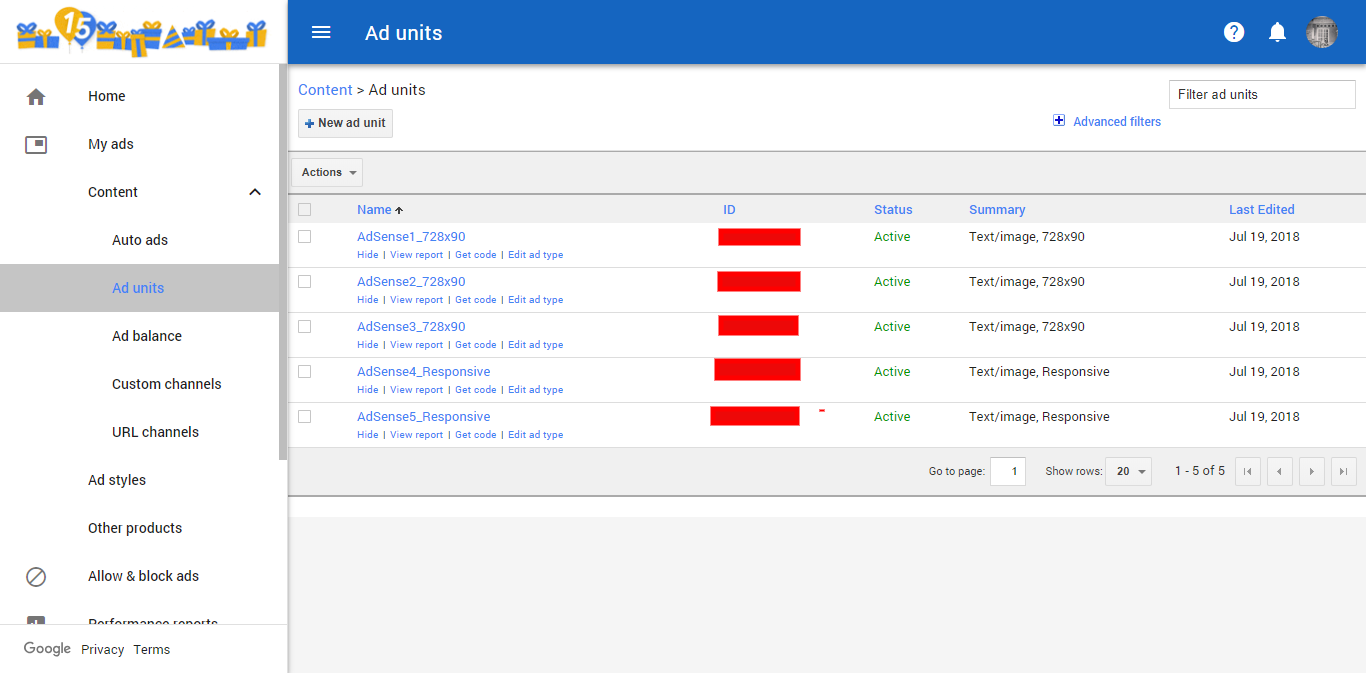Screen dimensions: 1366x673
Task: Go to next page arrow button
Action: [x=1312, y=471]
